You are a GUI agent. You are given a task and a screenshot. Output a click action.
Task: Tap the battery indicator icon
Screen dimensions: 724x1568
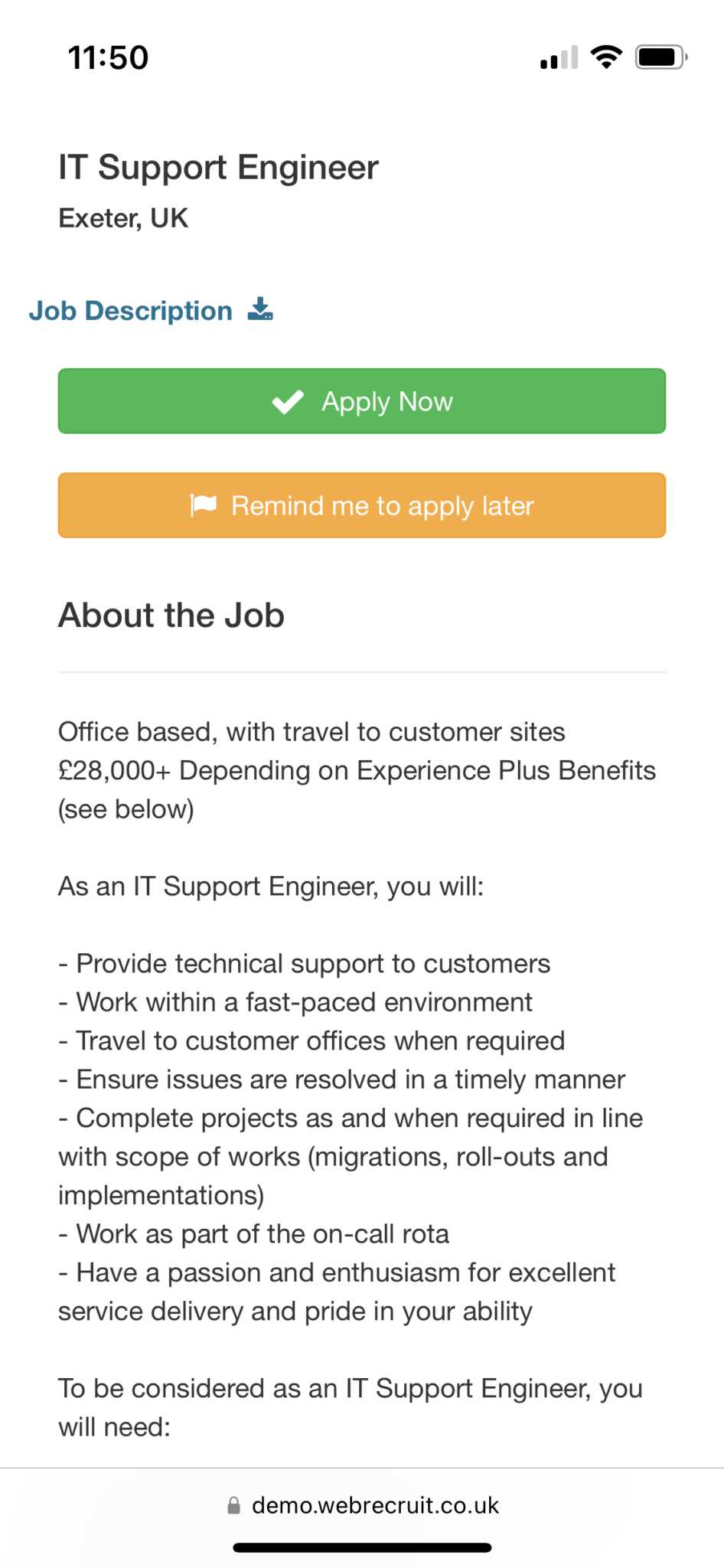click(x=660, y=57)
